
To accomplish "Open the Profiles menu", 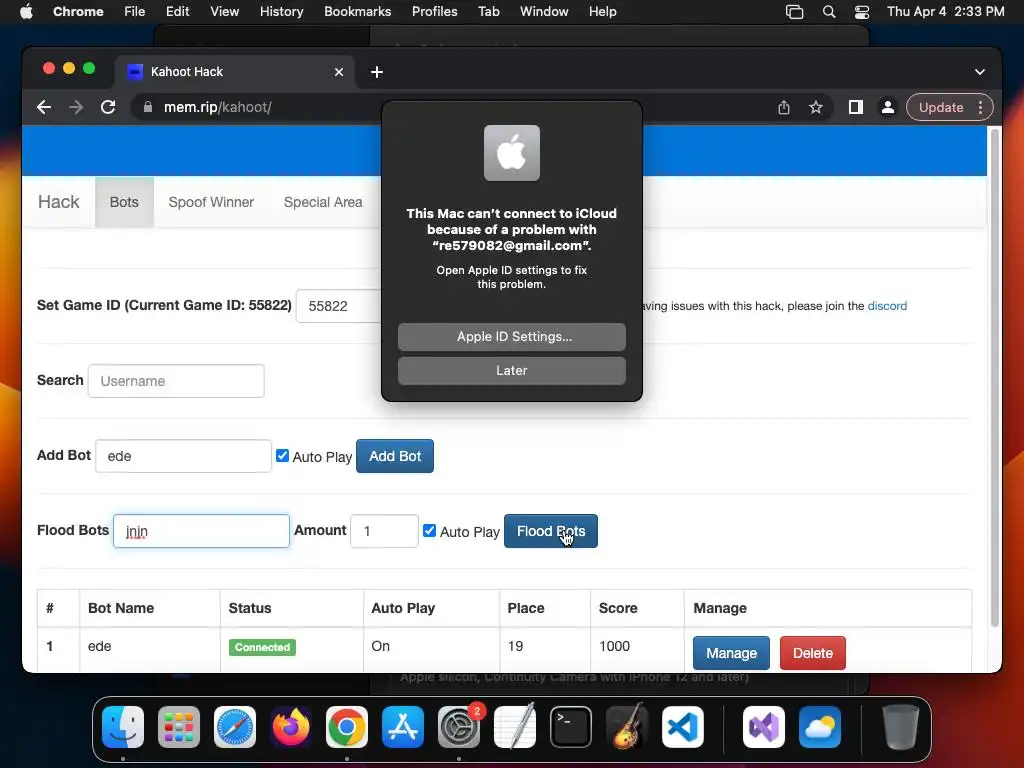I will pos(434,12).
